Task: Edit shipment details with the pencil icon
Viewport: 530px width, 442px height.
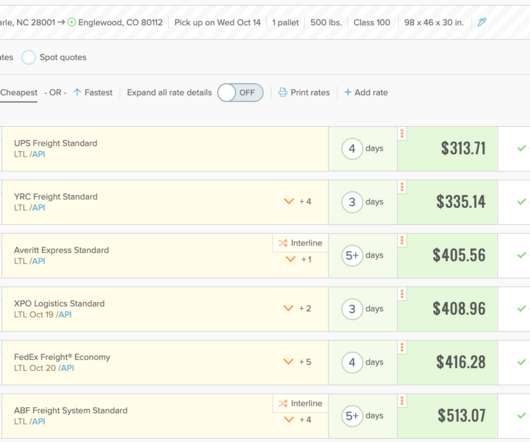Action: tap(481, 22)
